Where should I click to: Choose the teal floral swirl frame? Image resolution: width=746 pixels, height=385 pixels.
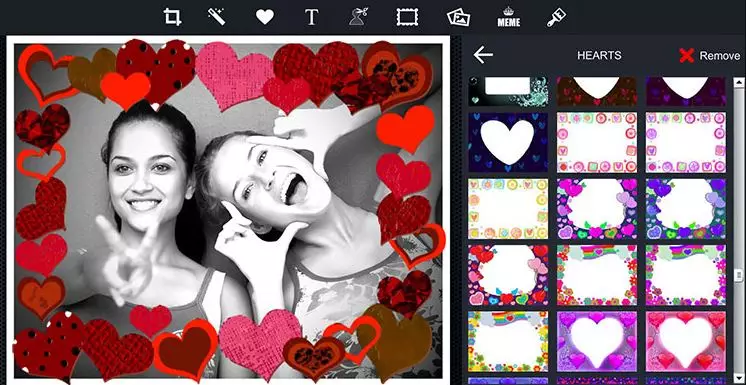[x=508, y=91]
